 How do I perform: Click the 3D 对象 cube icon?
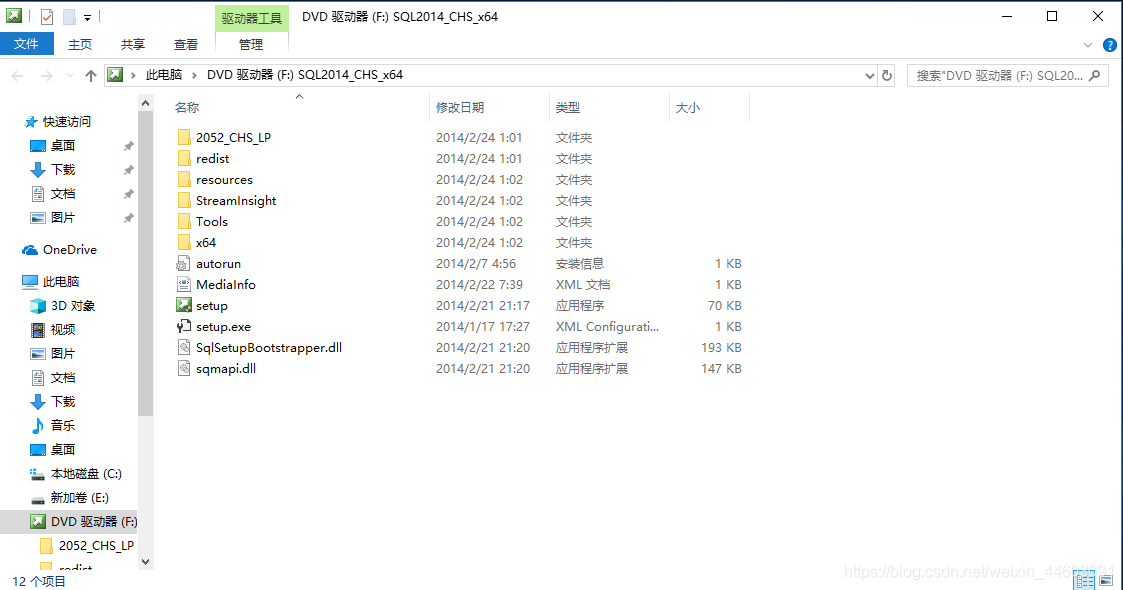point(38,306)
